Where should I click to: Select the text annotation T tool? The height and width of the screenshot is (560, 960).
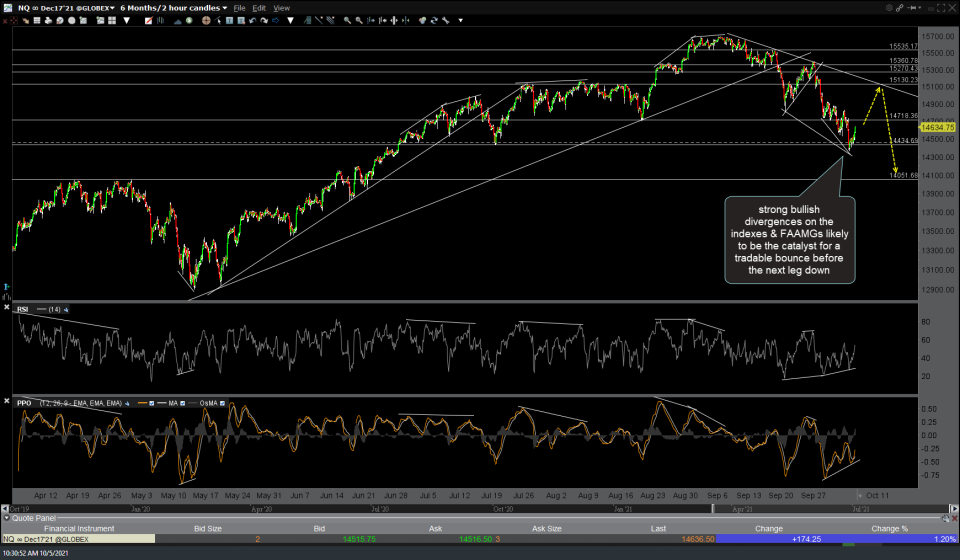click(229, 20)
